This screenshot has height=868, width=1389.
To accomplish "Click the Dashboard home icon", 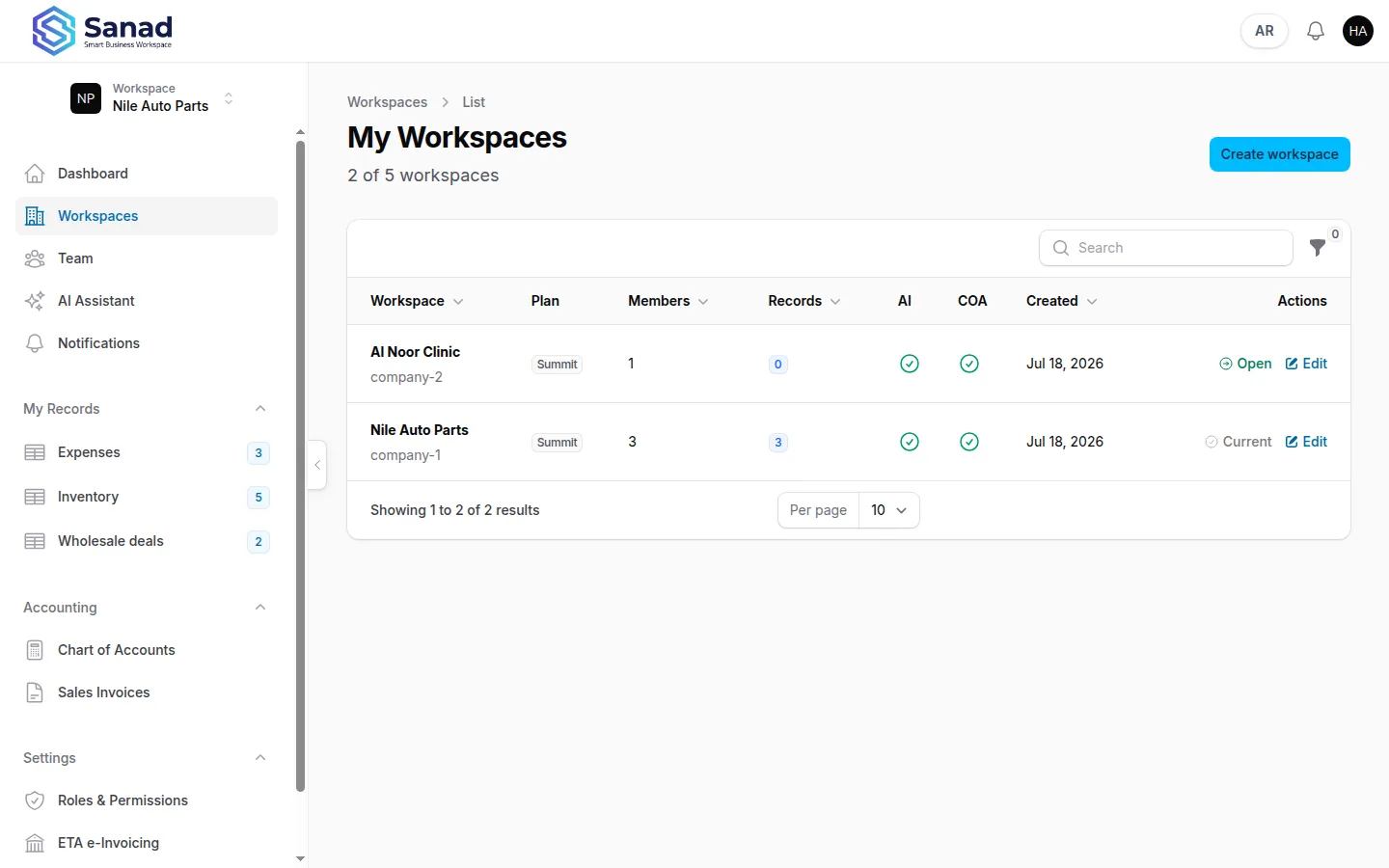I will click(35, 174).
